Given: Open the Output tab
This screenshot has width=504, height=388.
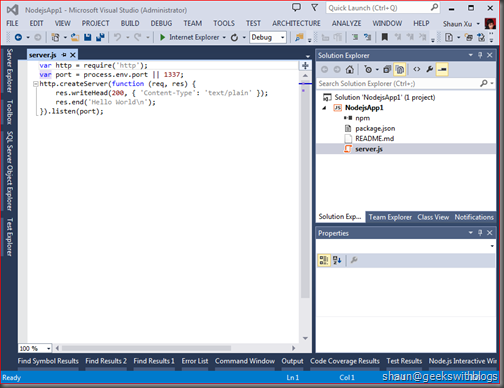Looking at the screenshot, I should pos(292,361).
